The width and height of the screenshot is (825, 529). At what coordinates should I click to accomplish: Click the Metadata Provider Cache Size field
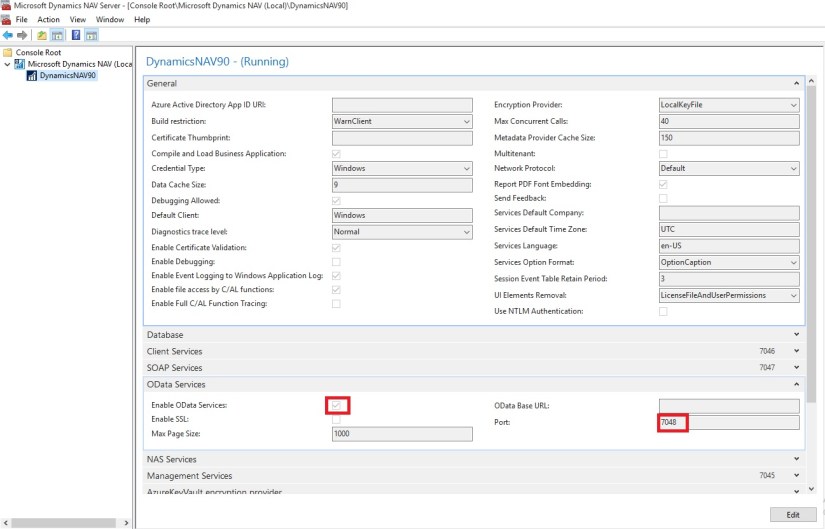point(729,138)
